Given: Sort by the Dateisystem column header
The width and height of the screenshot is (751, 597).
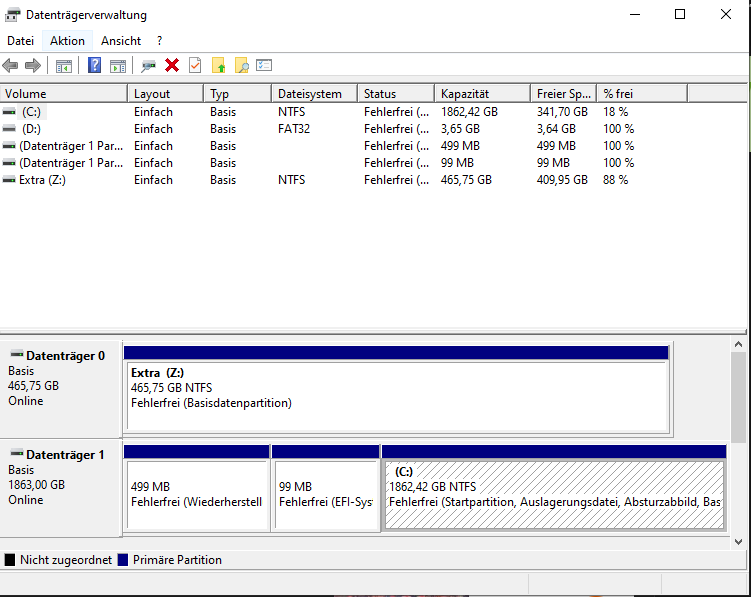Looking at the screenshot, I should [315, 93].
